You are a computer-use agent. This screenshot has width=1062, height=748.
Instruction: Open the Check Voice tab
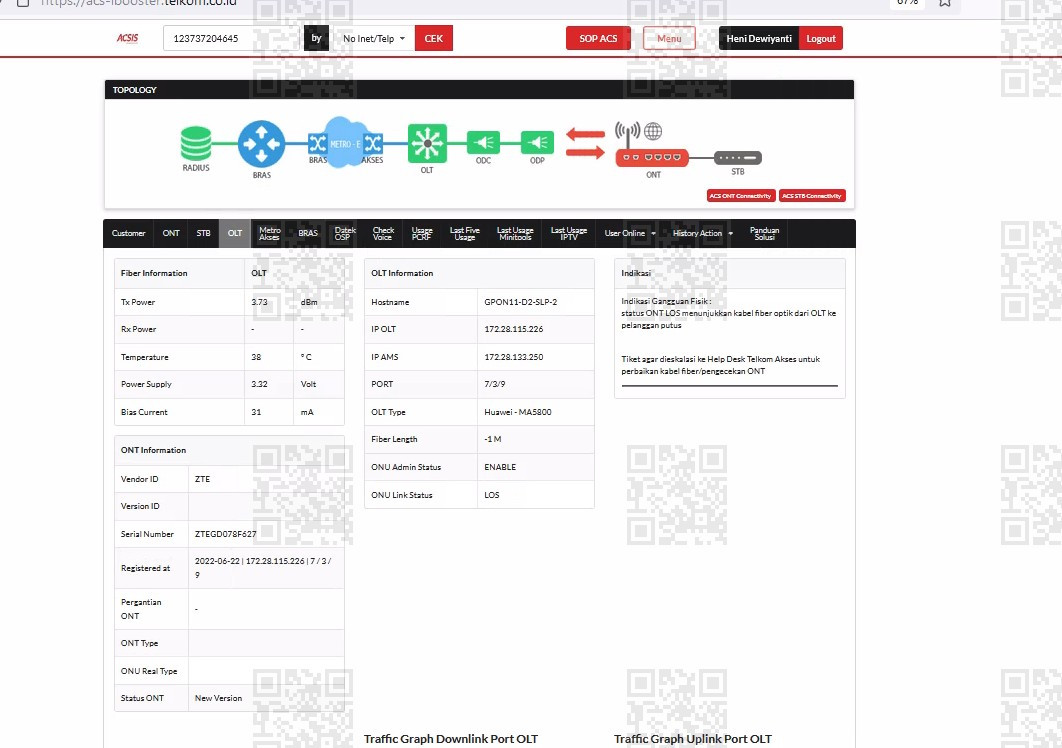[383, 233]
